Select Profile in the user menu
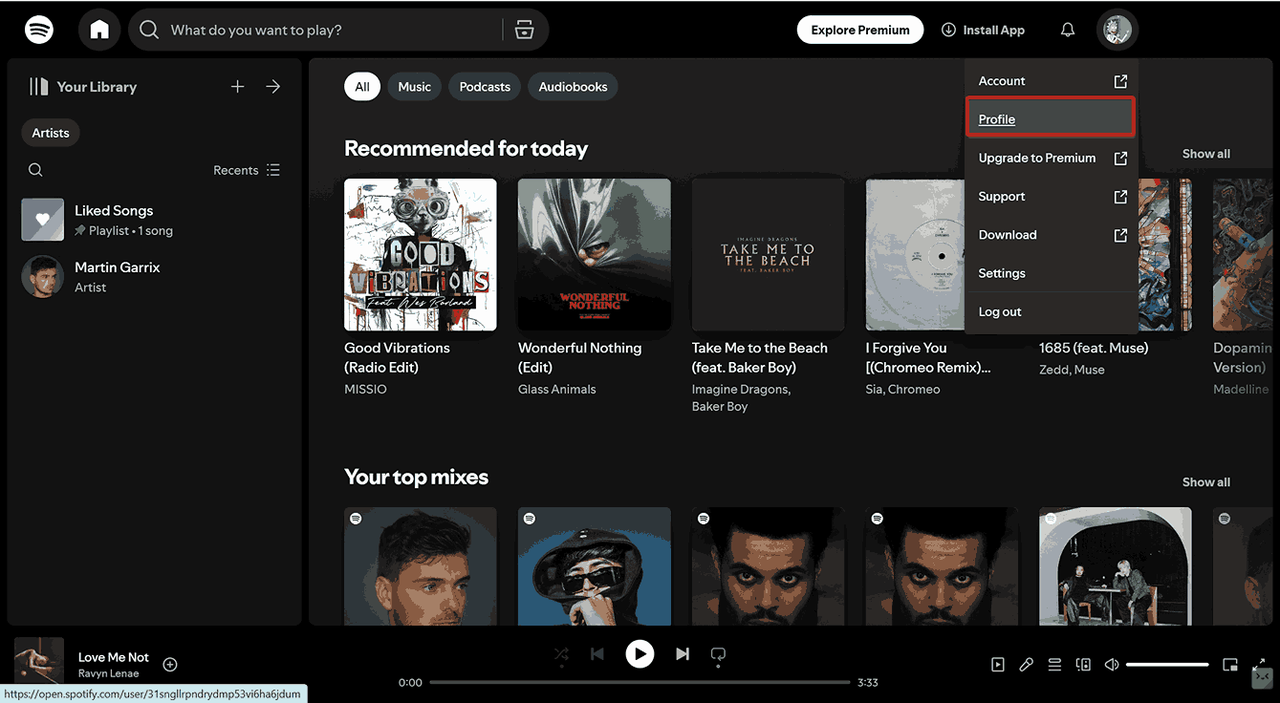The height and width of the screenshot is (703, 1280). click(x=1050, y=119)
